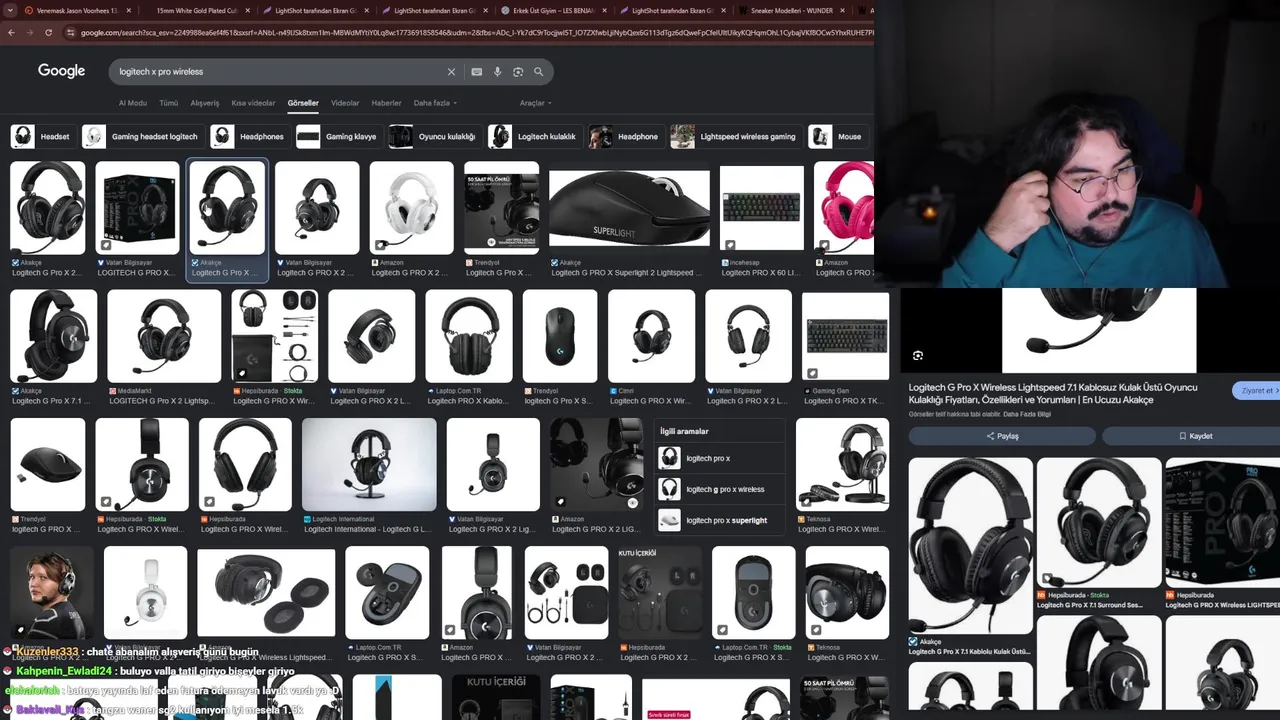Select the Gaming headset logitech chip
Viewport: 1280px width, 720px height.
click(x=142, y=136)
